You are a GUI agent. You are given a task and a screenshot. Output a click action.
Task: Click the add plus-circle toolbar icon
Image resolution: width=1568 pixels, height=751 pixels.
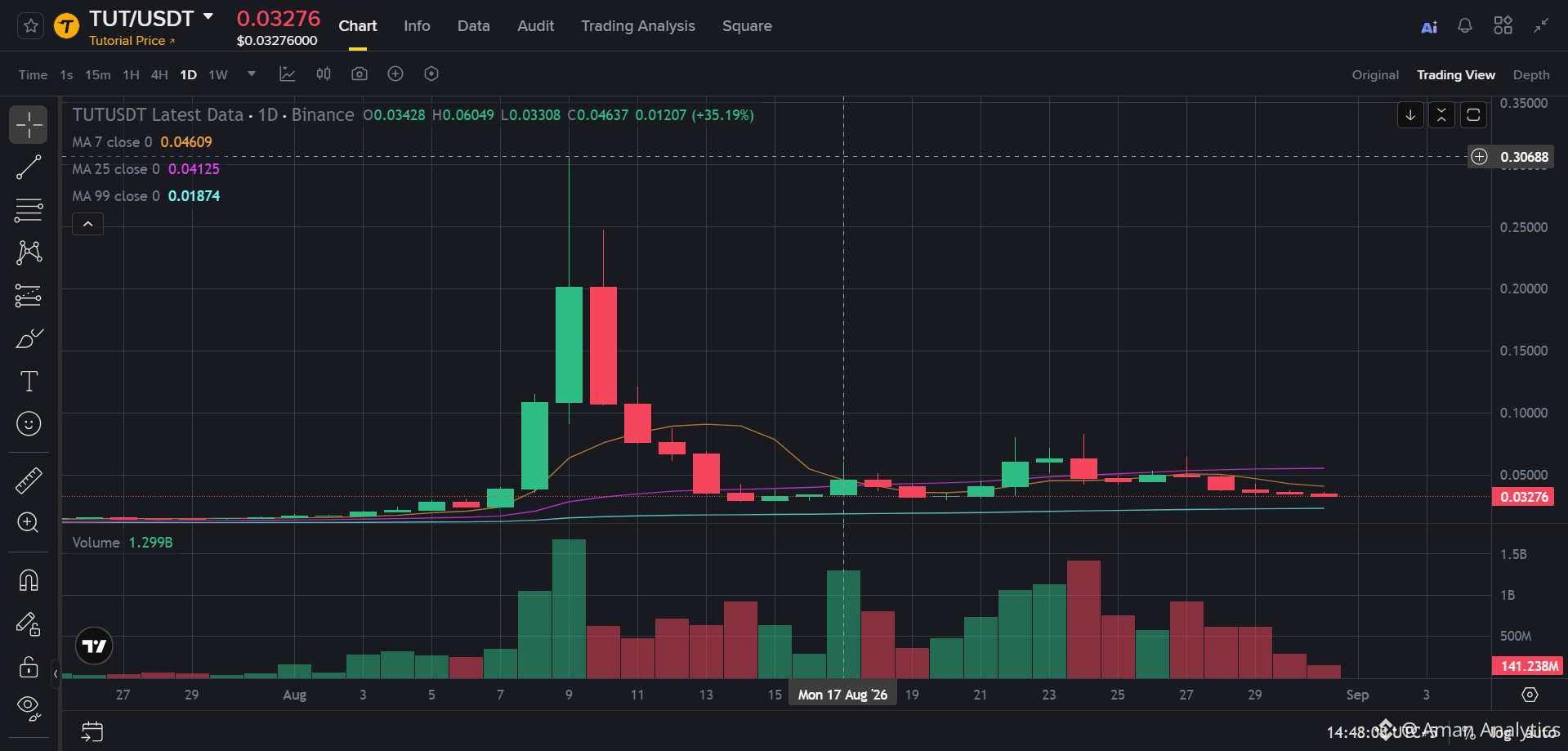[395, 74]
